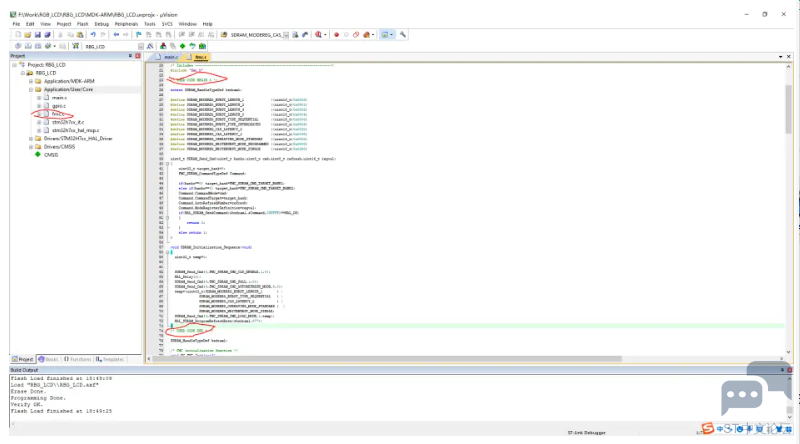Kill all breakpoints icon

pyautogui.click(x=366, y=35)
